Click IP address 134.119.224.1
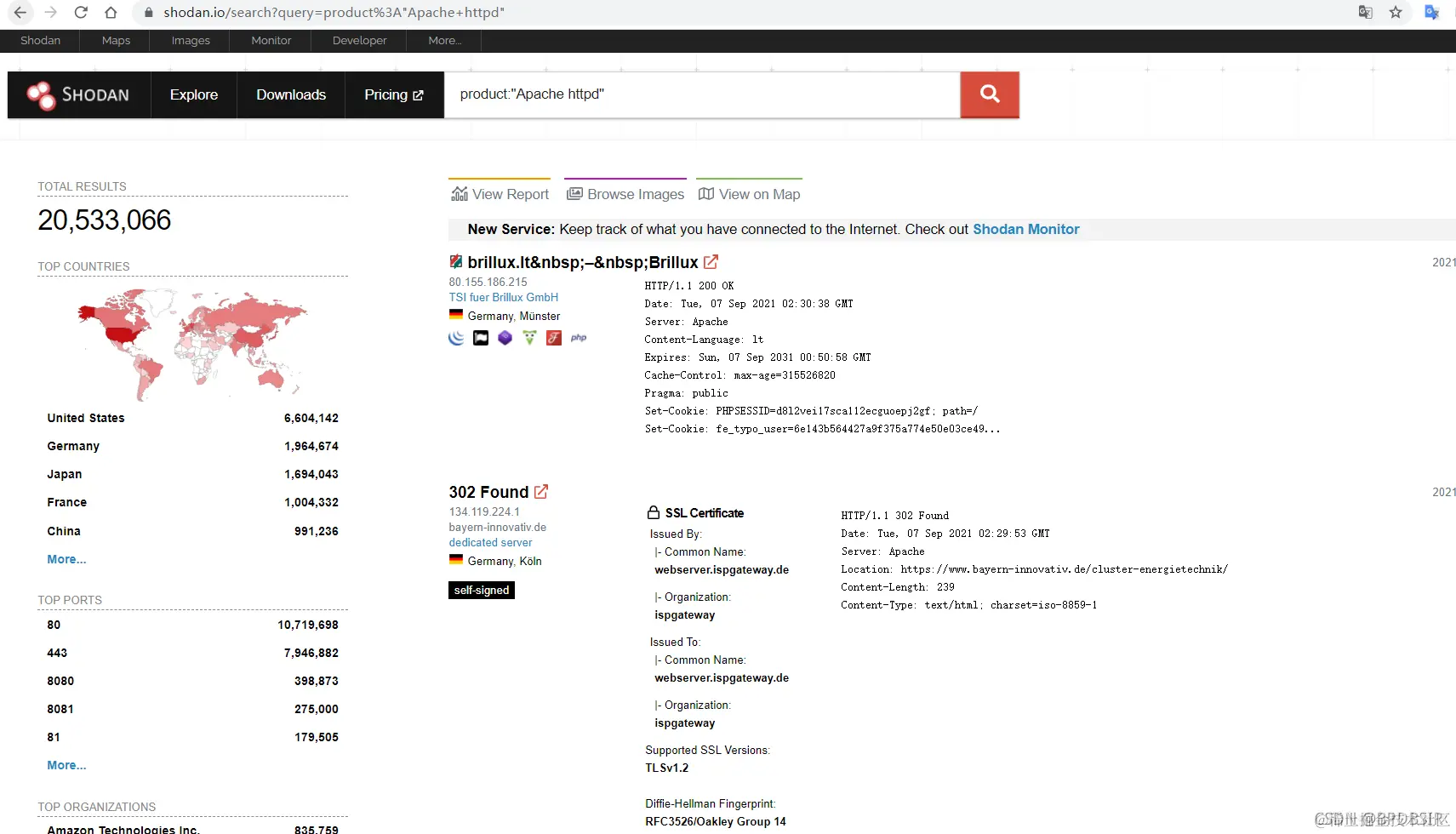This screenshot has height=834, width=1456. [484, 511]
